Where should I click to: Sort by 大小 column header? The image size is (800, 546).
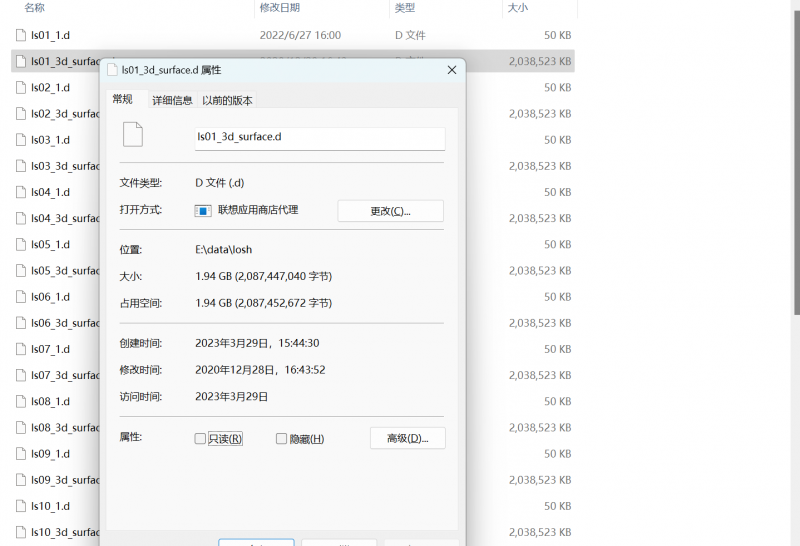click(518, 8)
